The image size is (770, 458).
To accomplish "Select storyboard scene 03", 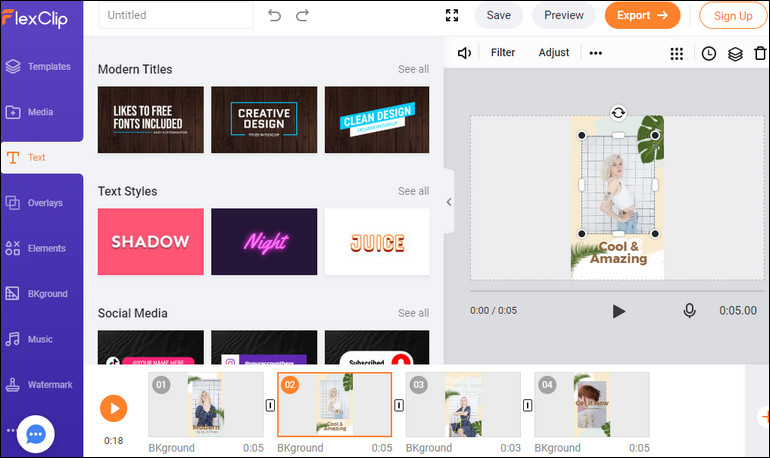I will (x=463, y=404).
